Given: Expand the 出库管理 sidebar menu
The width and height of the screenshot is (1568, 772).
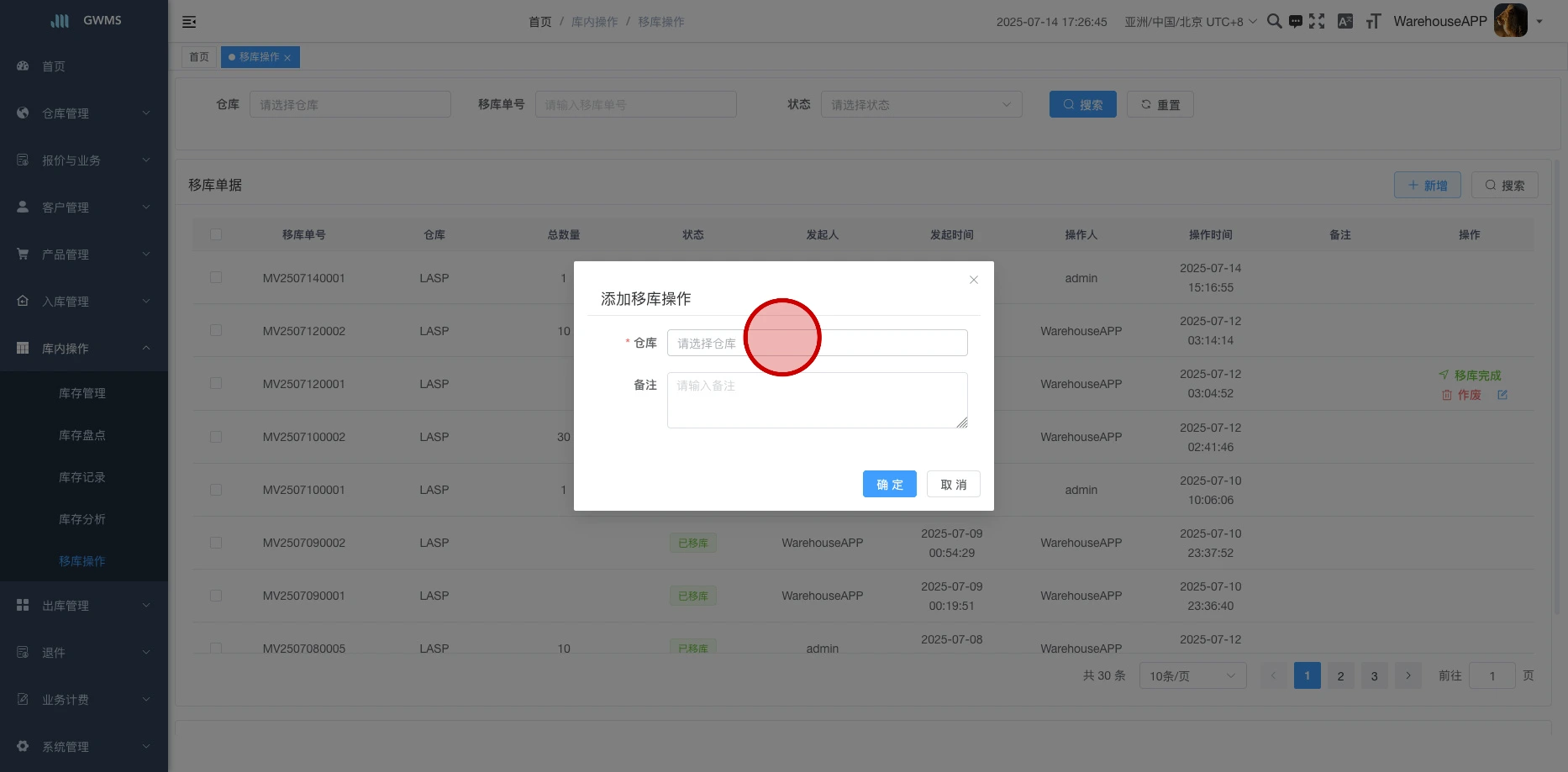Looking at the screenshot, I should [x=84, y=606].
